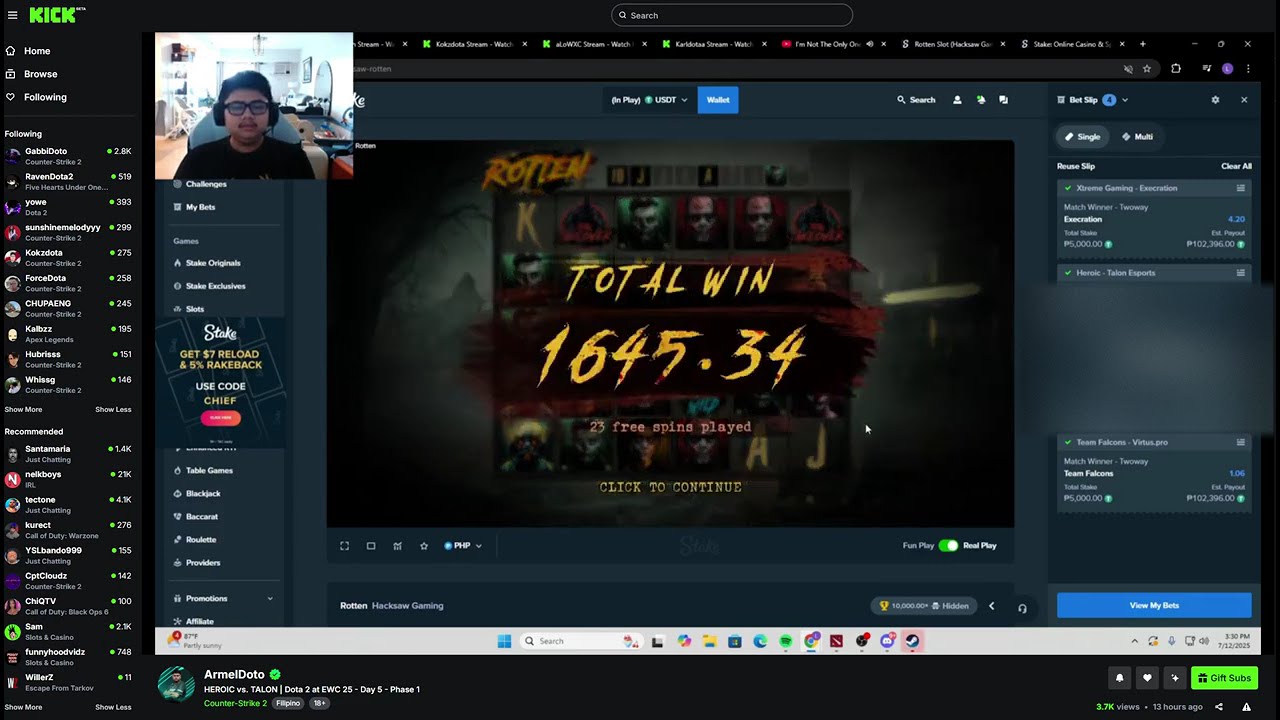The width and height of the screenshot is (1280, 720).
Task: Open the Kick hamburger menu
Action: click(x=12, y=15)
